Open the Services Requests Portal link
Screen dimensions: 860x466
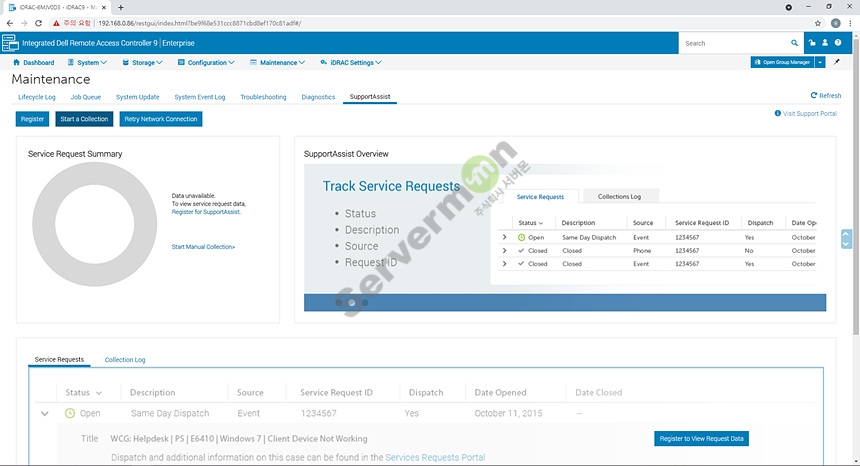pyautogui.click(x=435, y=457)
